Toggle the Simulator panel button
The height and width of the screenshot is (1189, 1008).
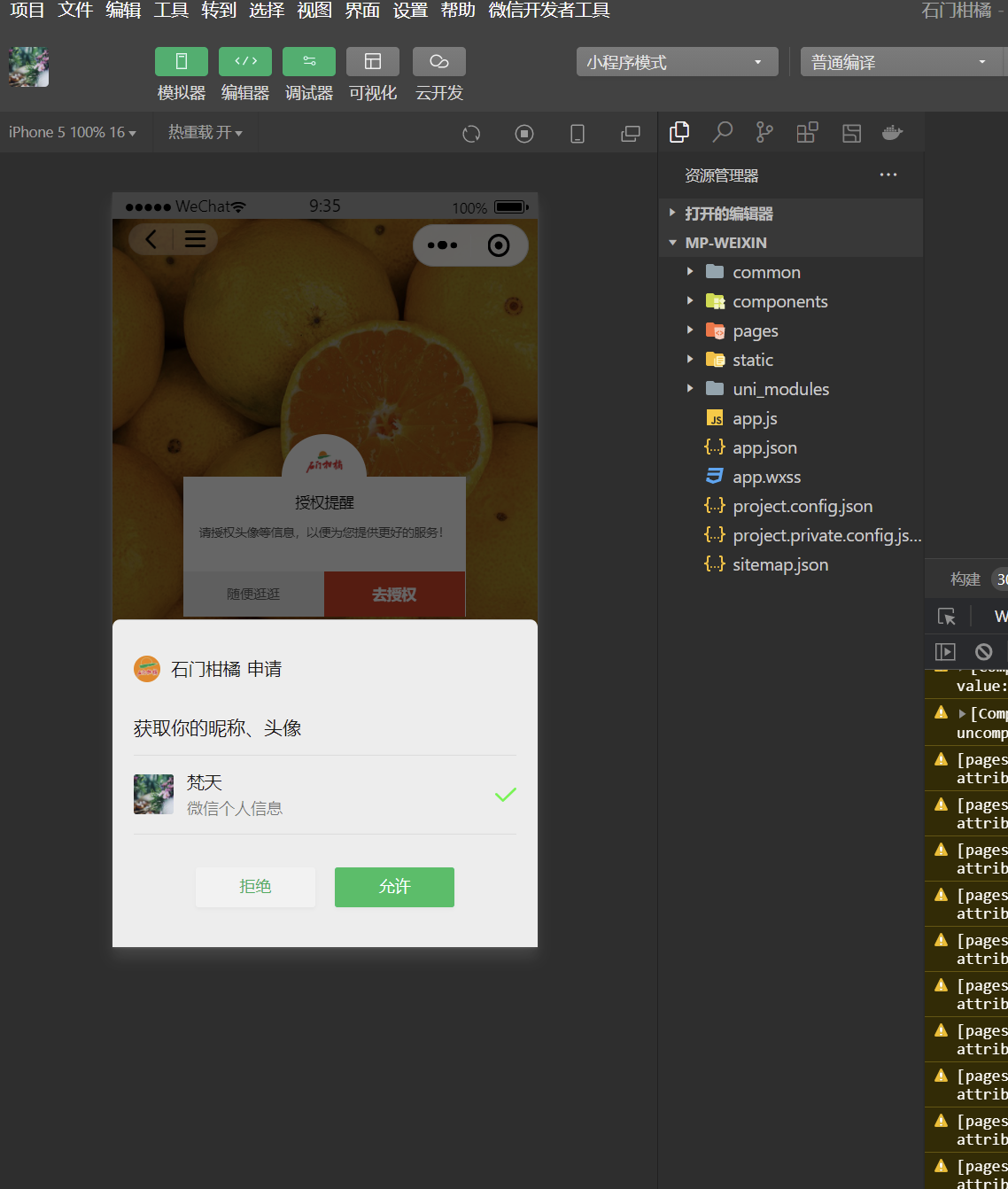pyautogui.click(x=181, y=62)
